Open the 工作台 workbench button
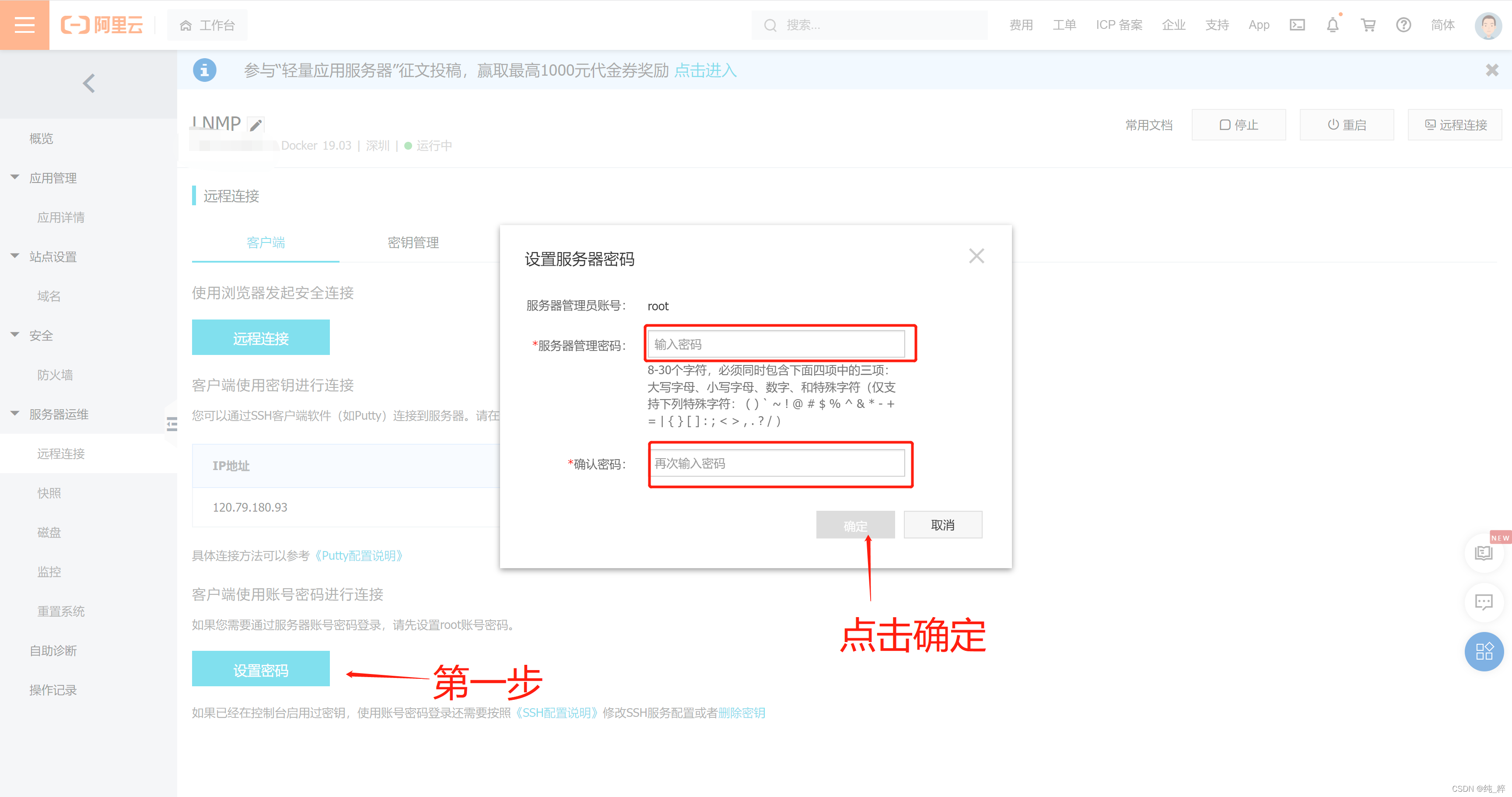1512x797 pixels. [207, 25]
